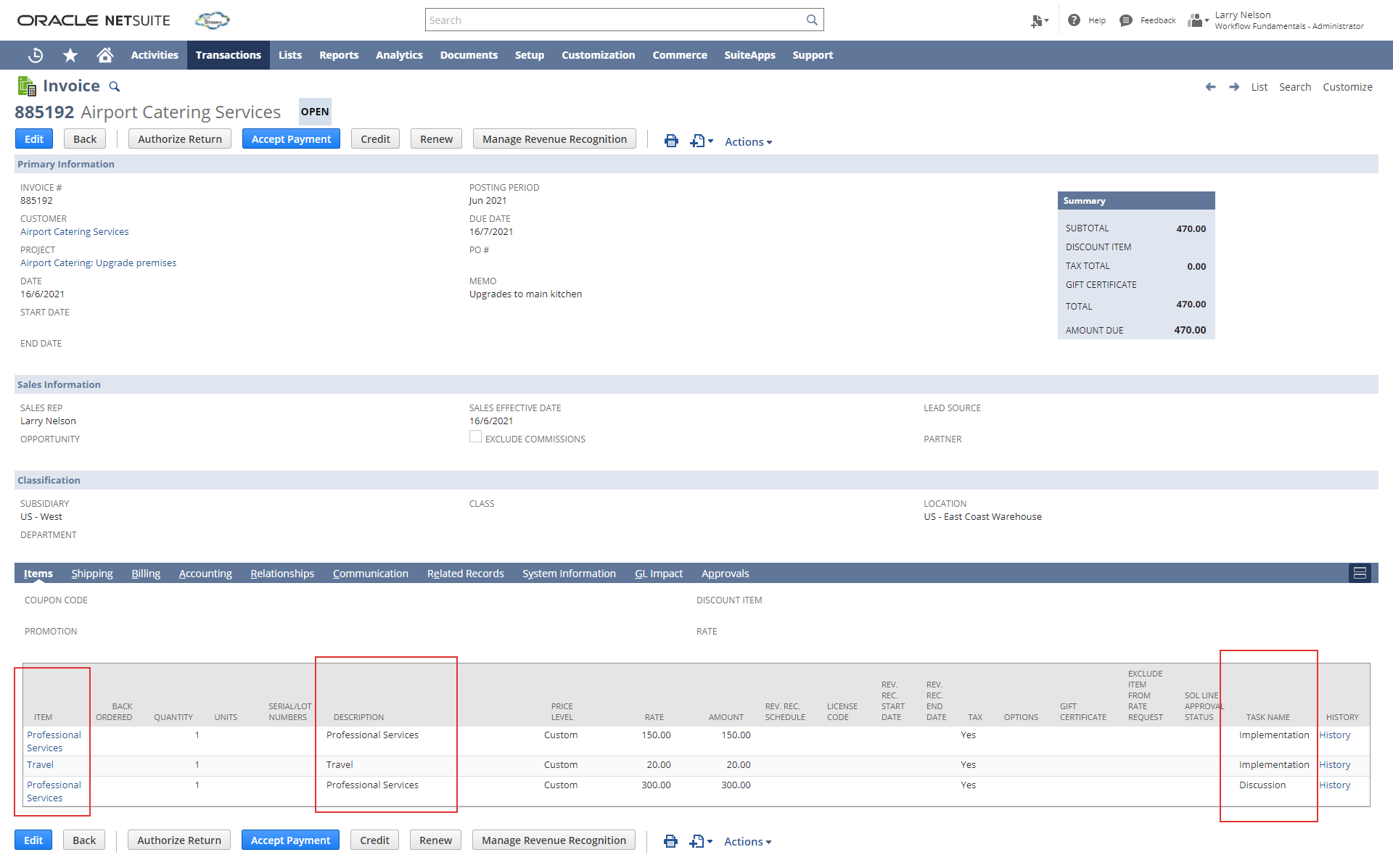The height and width of the screenshot is (868, 1393).
Task: Open dropdown arrow next to top new document icon
Action: pyautogui.click(x=711, y=141)
